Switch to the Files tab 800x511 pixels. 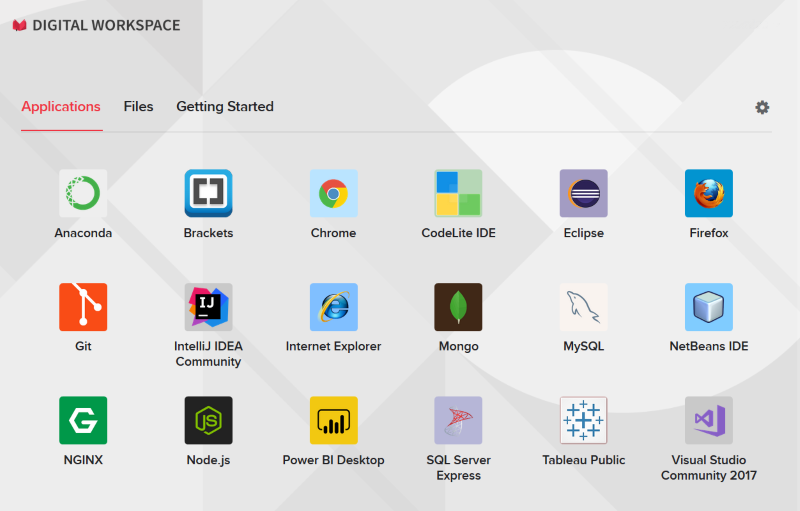pos(138,106)
